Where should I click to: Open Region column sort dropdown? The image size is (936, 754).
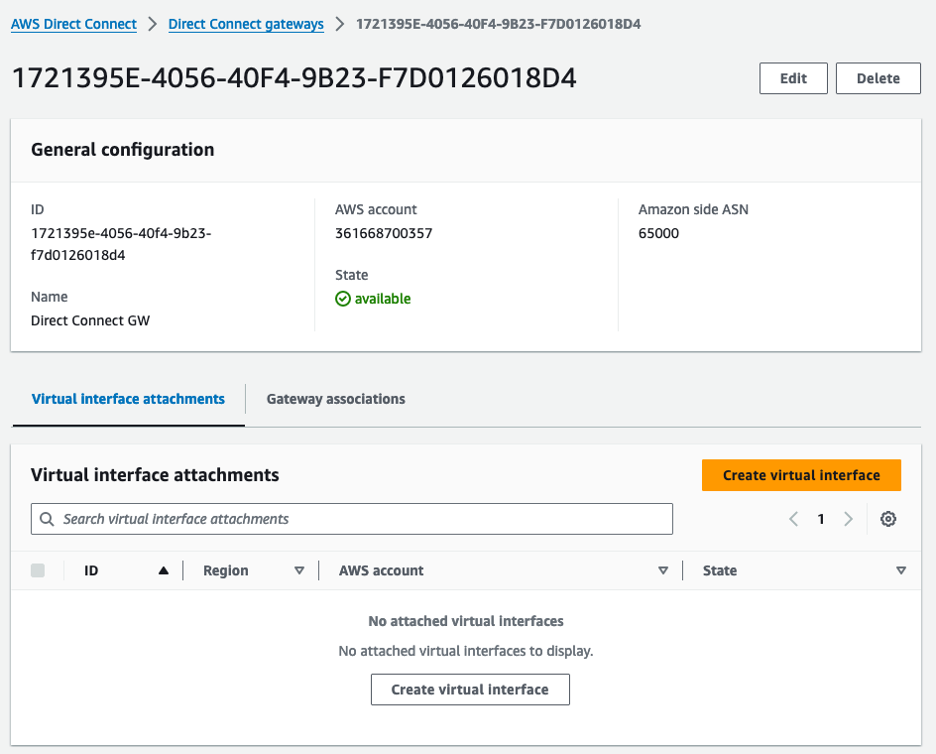[x=299, y=571]
